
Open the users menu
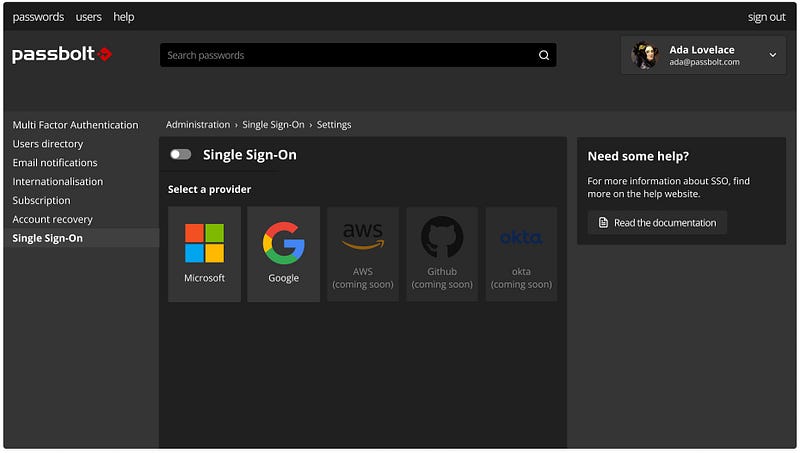[x=89, y=17]
